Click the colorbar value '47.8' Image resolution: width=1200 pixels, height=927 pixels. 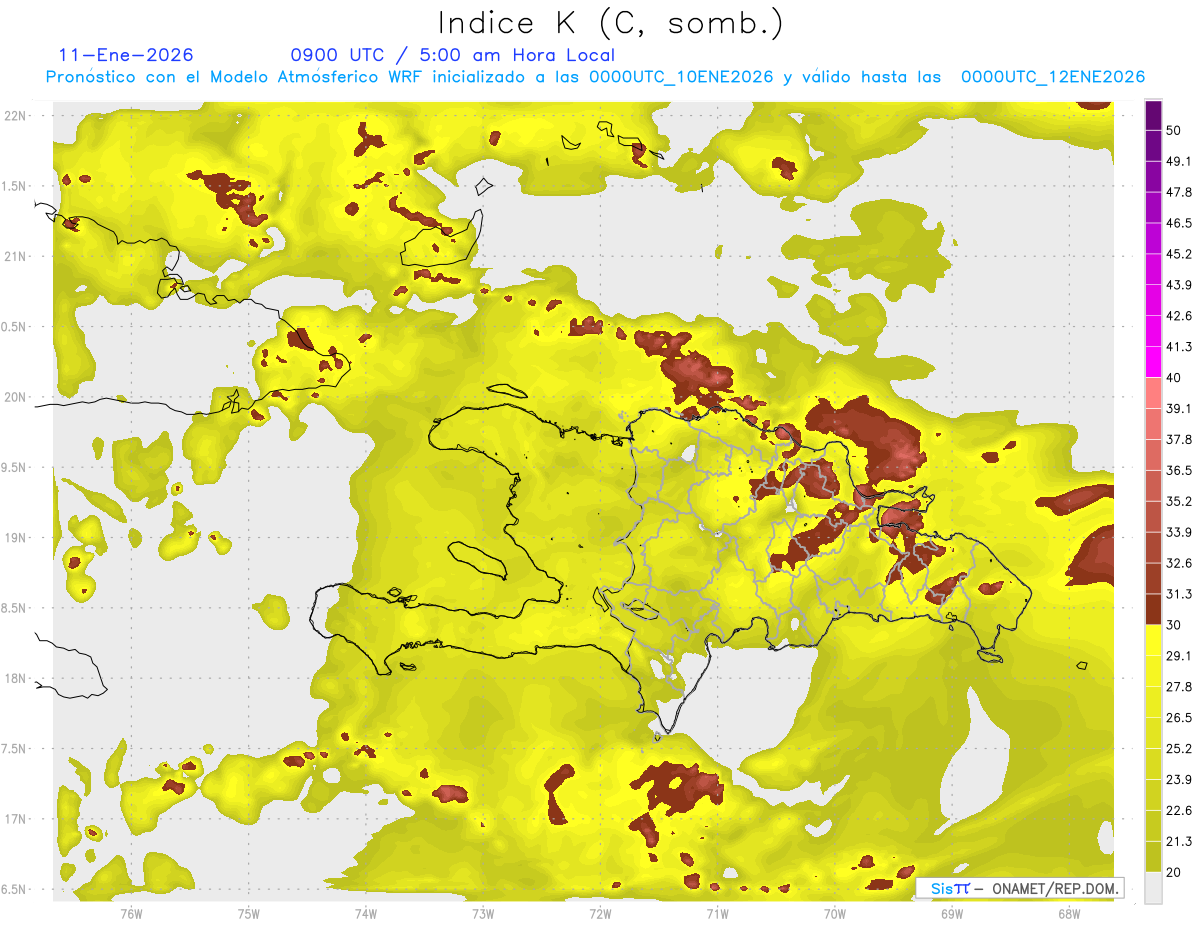(1179, 192)
